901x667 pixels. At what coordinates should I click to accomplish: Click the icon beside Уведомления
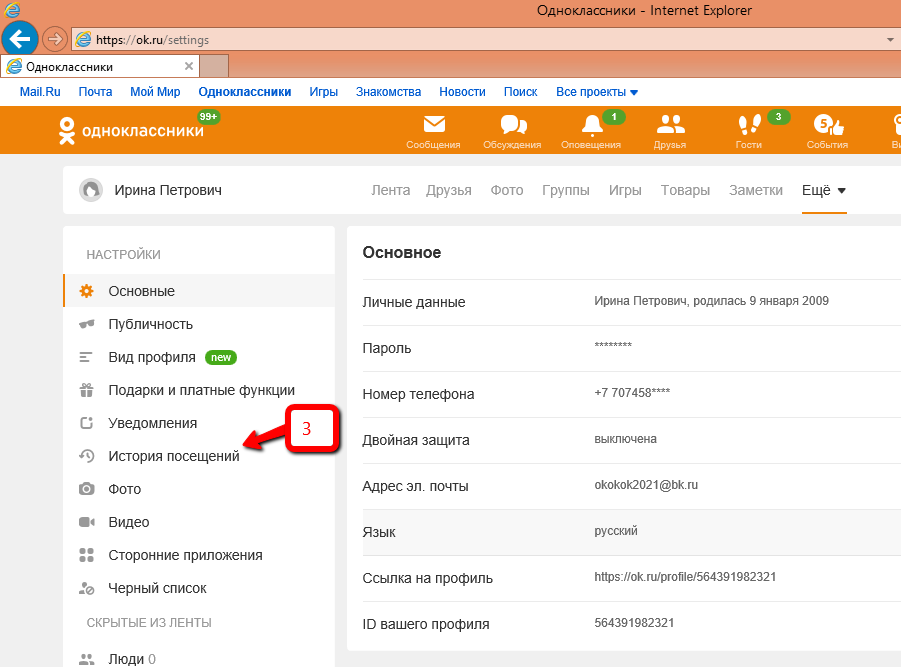click(87, 423)
